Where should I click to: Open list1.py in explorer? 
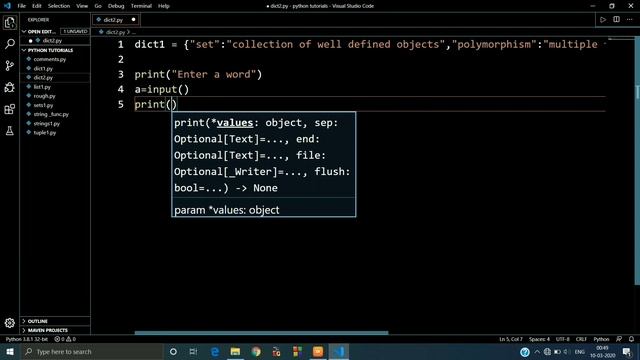point(42,87)
